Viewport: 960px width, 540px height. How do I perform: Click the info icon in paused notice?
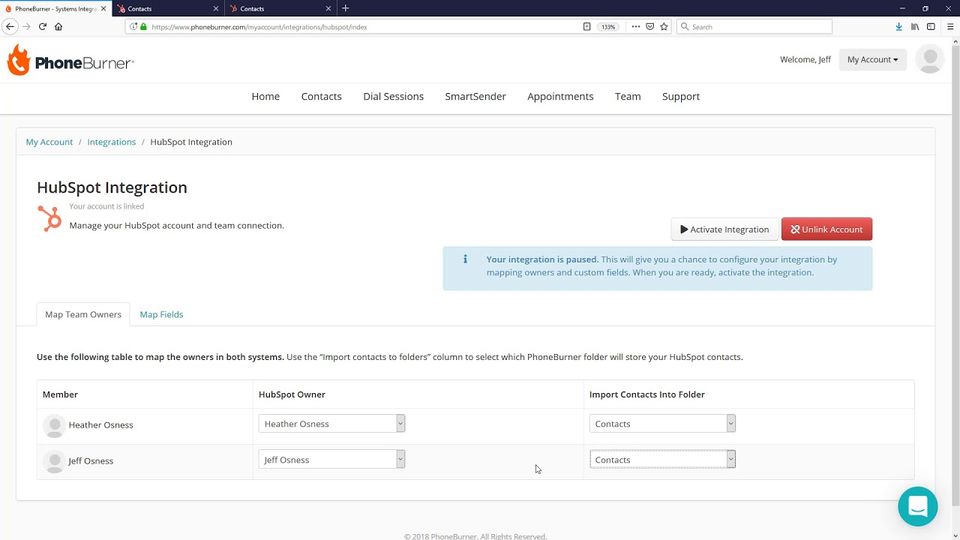pyautogui.click(x=465, y=259)
